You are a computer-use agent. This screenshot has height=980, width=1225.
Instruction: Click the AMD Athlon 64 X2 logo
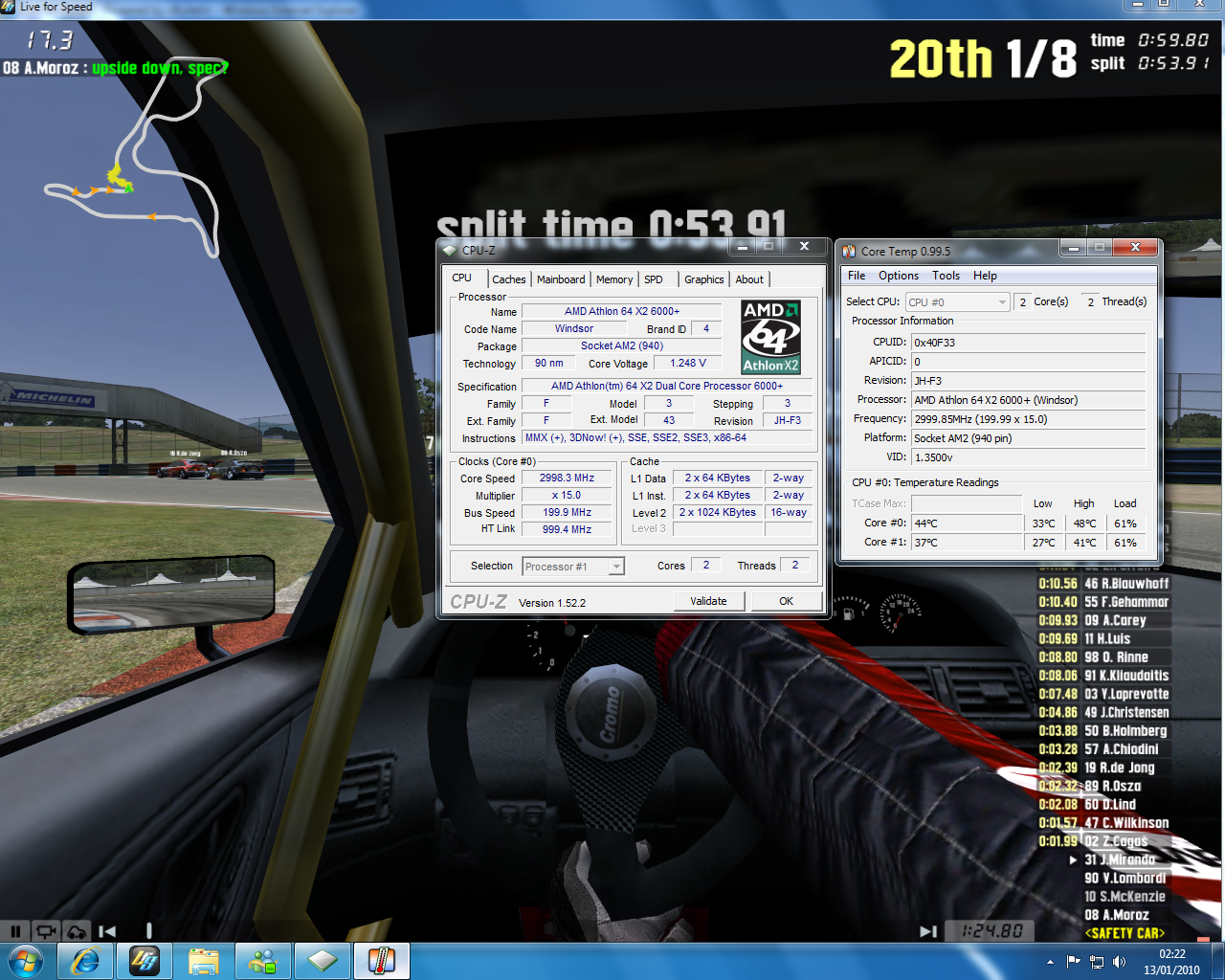[x=771, y=337]
